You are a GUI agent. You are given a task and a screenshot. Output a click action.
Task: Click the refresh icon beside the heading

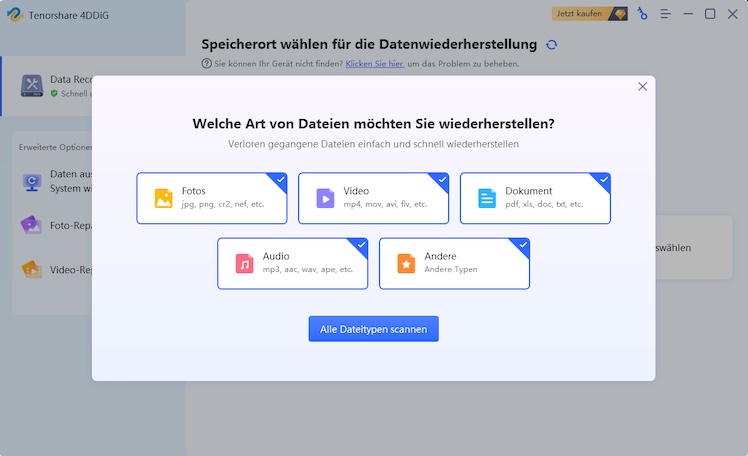[552, 45]
